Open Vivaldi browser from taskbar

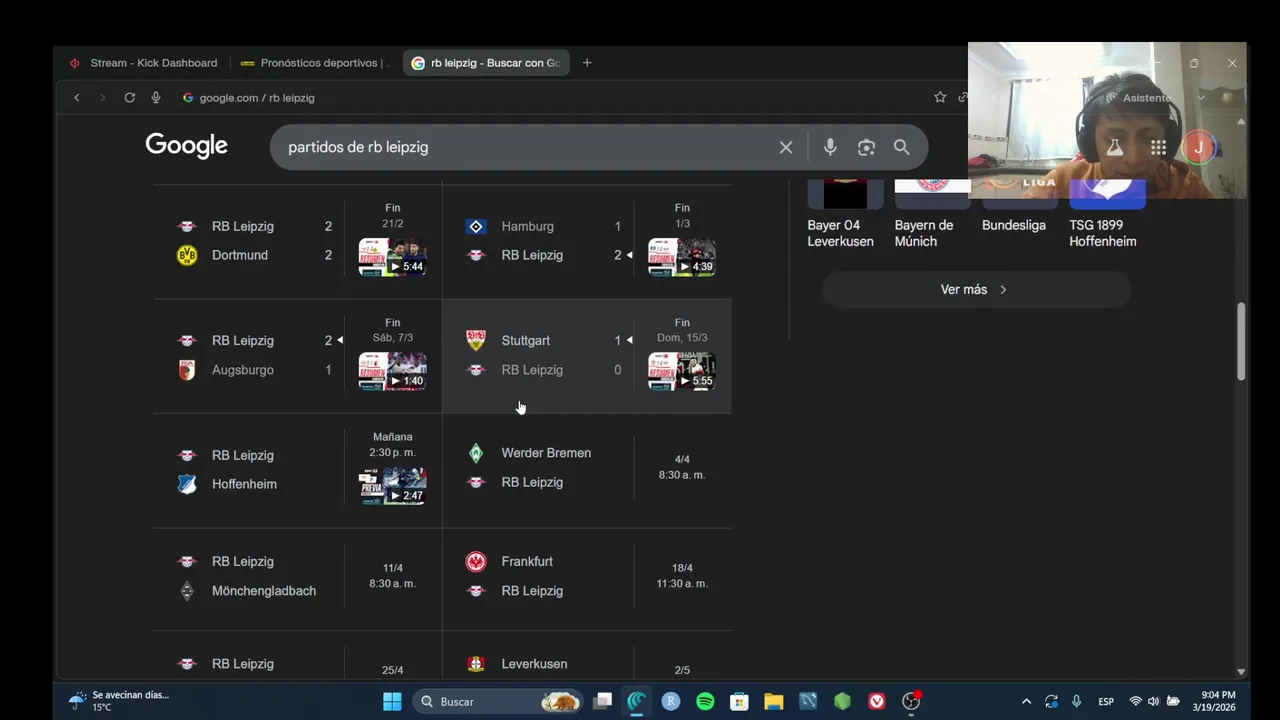877,701
